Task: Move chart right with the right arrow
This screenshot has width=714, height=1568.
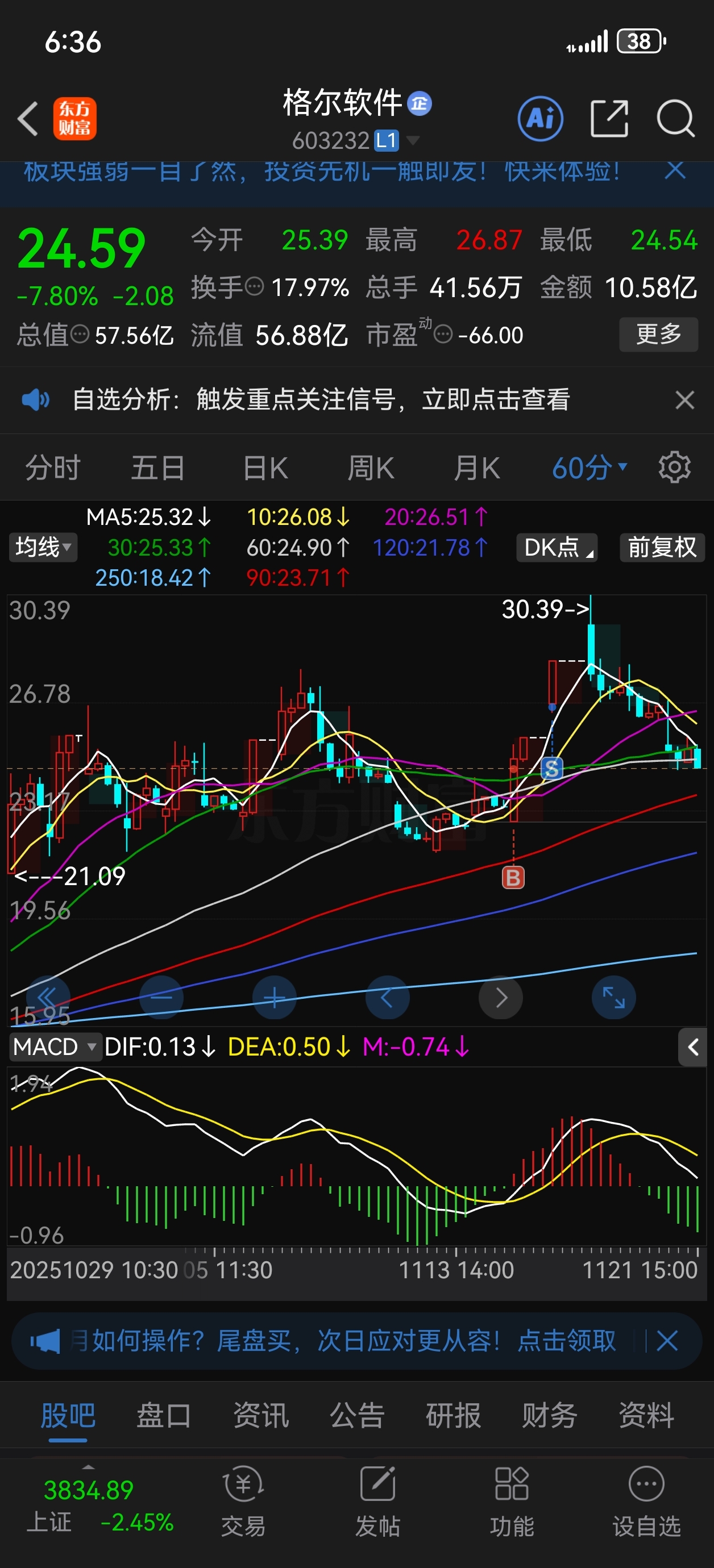Action: (501, 997)
